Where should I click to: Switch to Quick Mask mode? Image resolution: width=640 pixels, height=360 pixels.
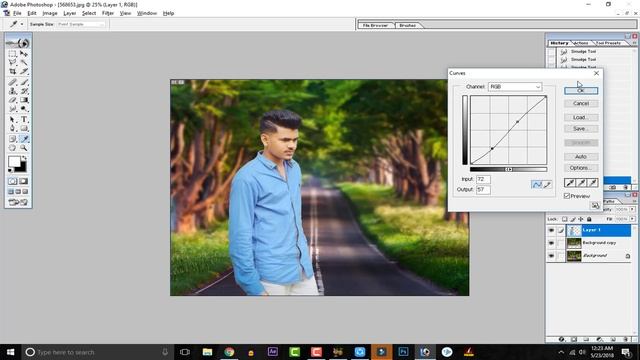pos(24,181)
